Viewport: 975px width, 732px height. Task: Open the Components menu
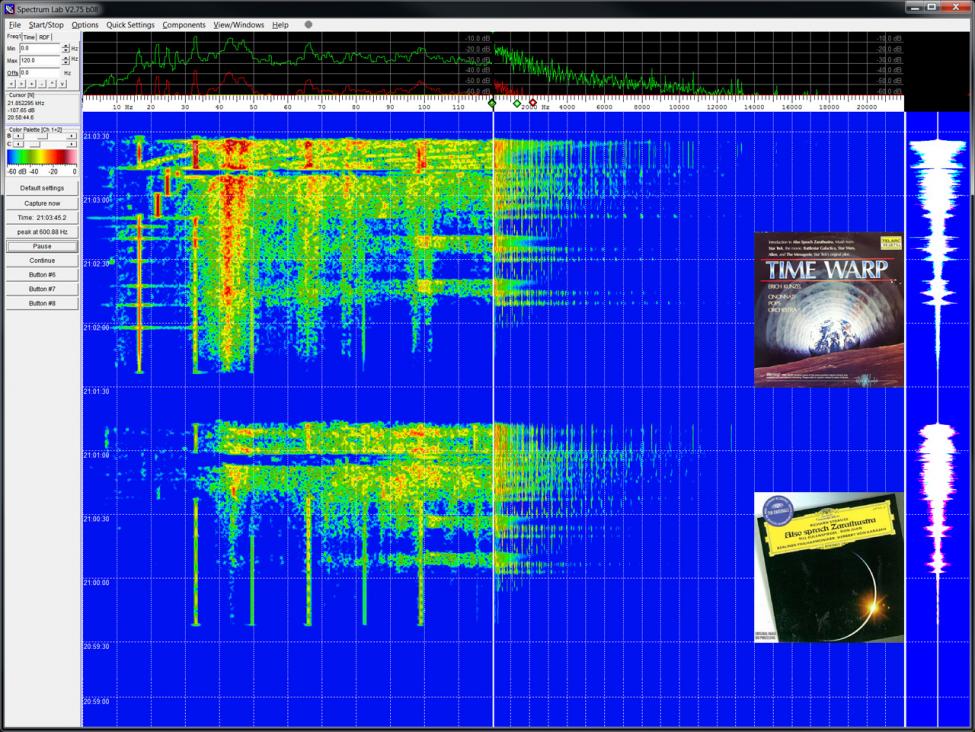[x=184, y=24]
